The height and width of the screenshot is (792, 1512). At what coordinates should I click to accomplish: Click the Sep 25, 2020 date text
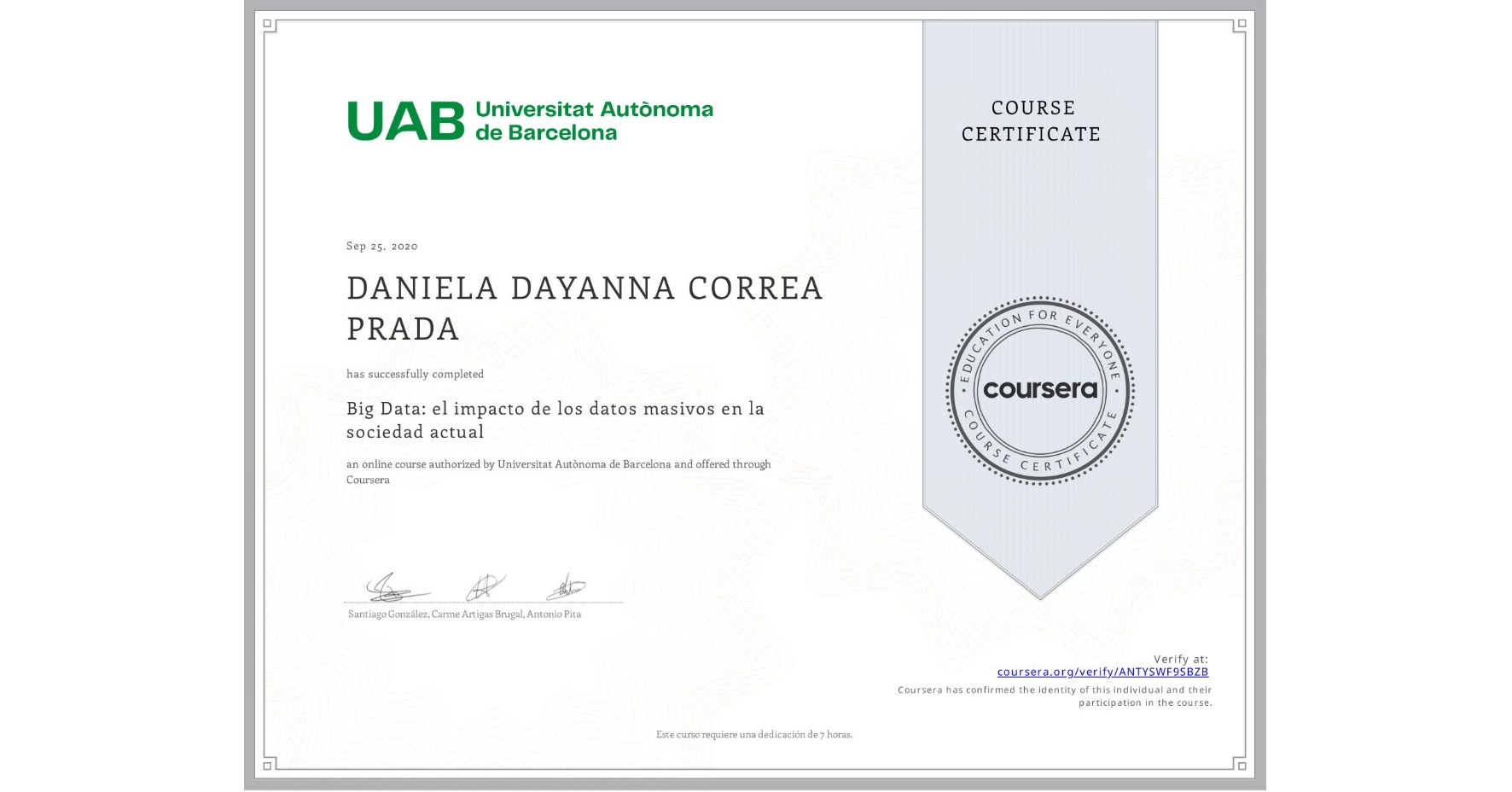[x=381, y=246]
